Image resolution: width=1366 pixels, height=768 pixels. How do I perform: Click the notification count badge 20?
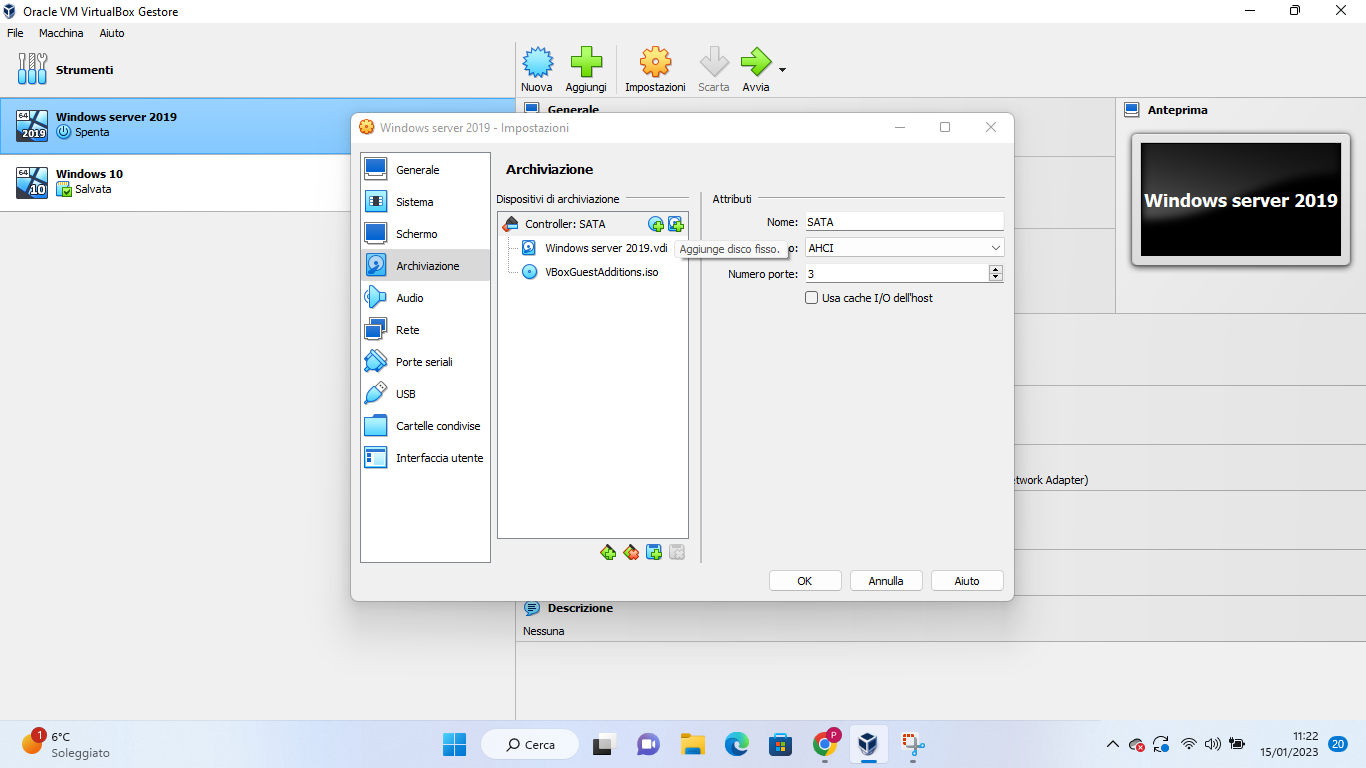(x=1338, y=743)
